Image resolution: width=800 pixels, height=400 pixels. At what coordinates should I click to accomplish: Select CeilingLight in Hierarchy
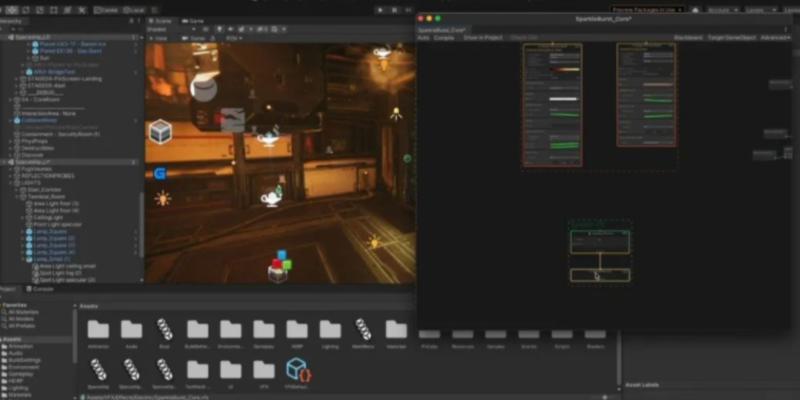click(47, 217)
